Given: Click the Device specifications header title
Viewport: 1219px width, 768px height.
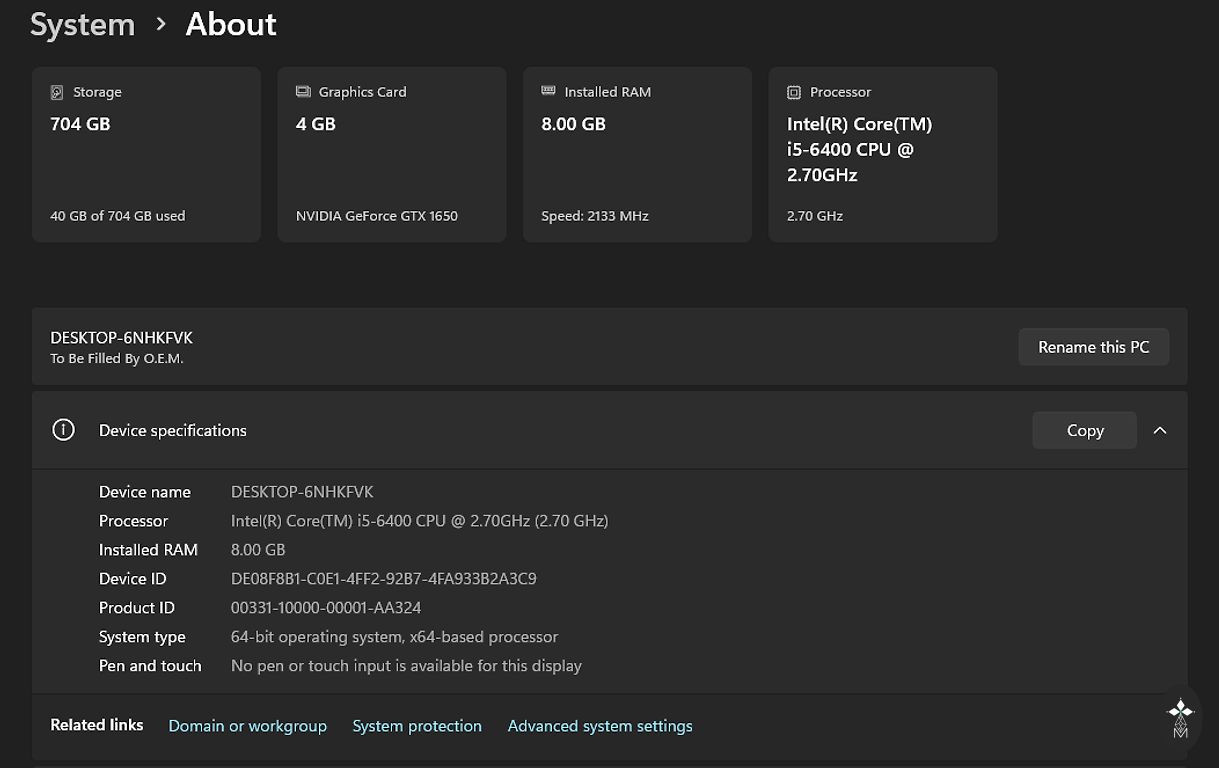Looking at the screenshot, I should coord(172,430).
